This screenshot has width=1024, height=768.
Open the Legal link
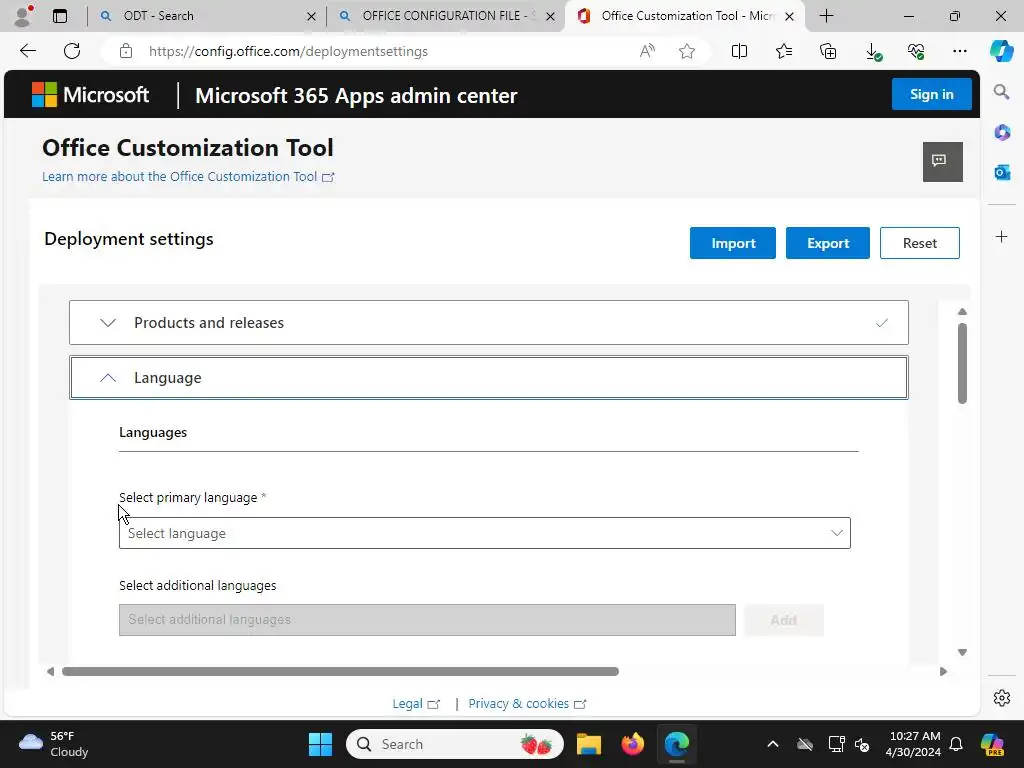pos(416,703)
